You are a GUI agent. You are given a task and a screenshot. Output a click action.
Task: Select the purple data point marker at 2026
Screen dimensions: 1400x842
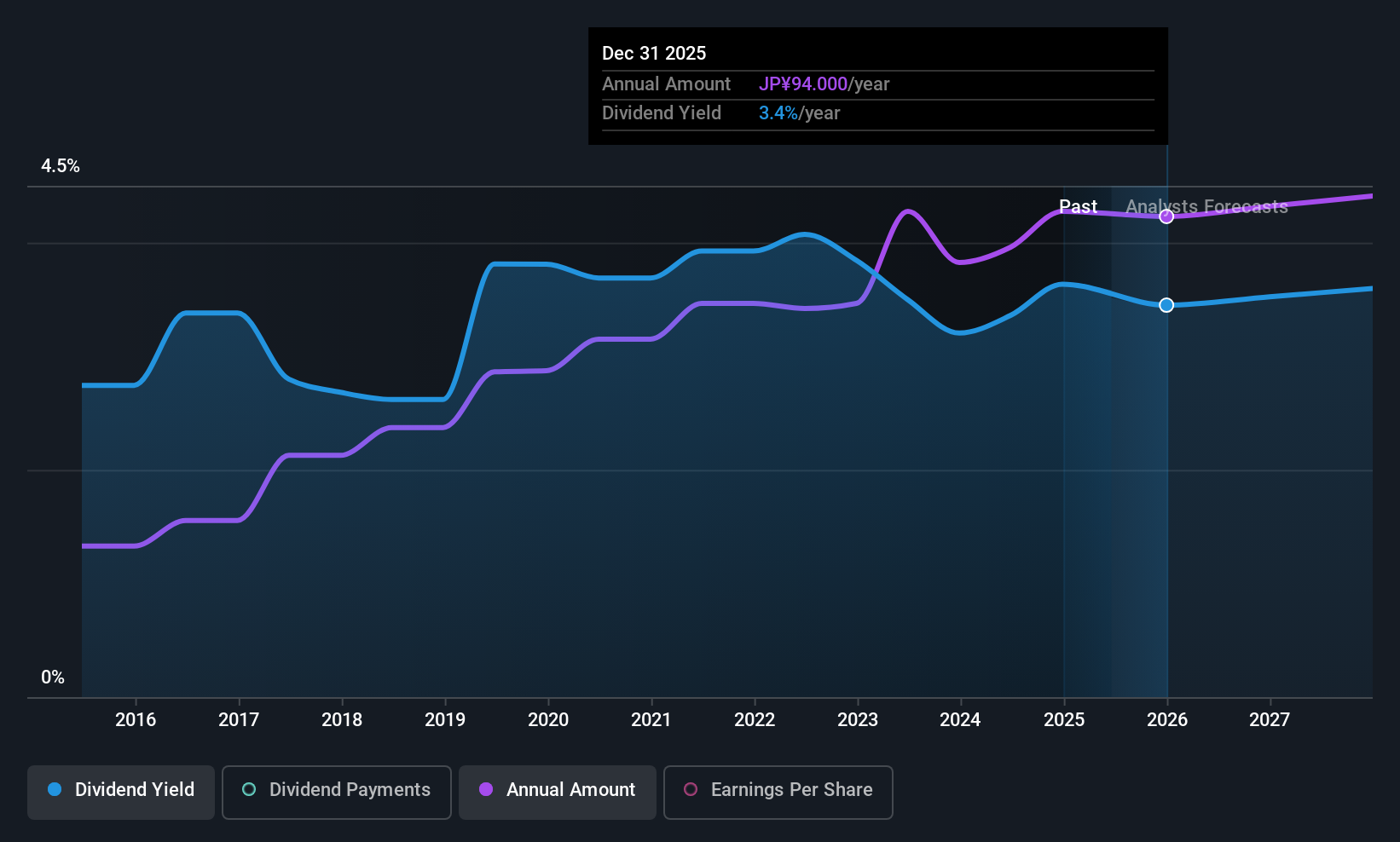(x=1166, y=216)
